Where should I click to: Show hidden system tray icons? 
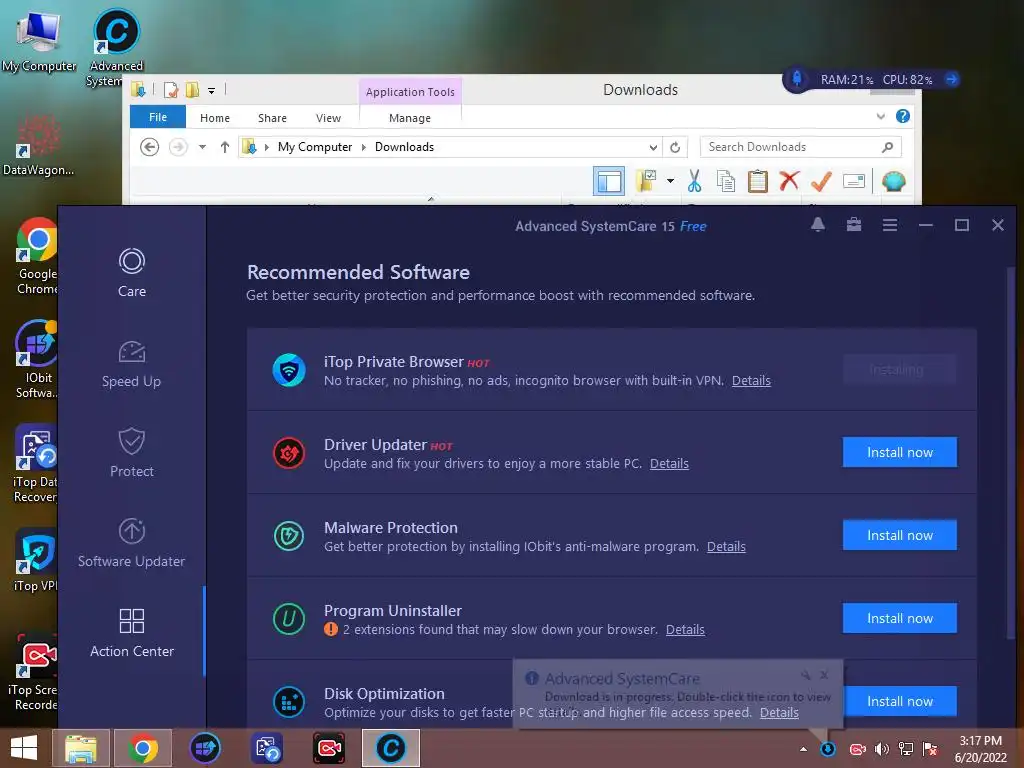803,749
